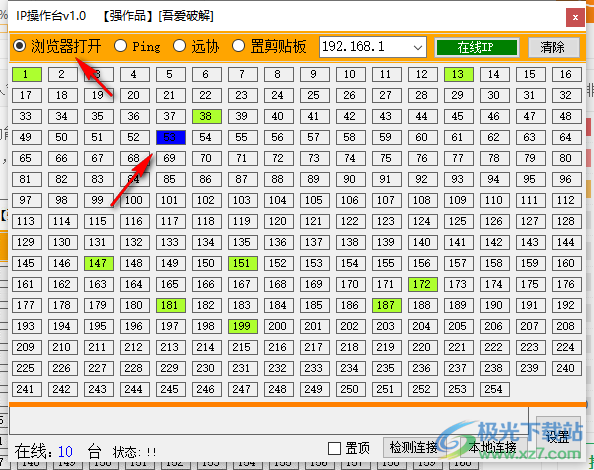Click IP cell 145
Viewport: 594px width, 470px height.
[x=27, y=263]
